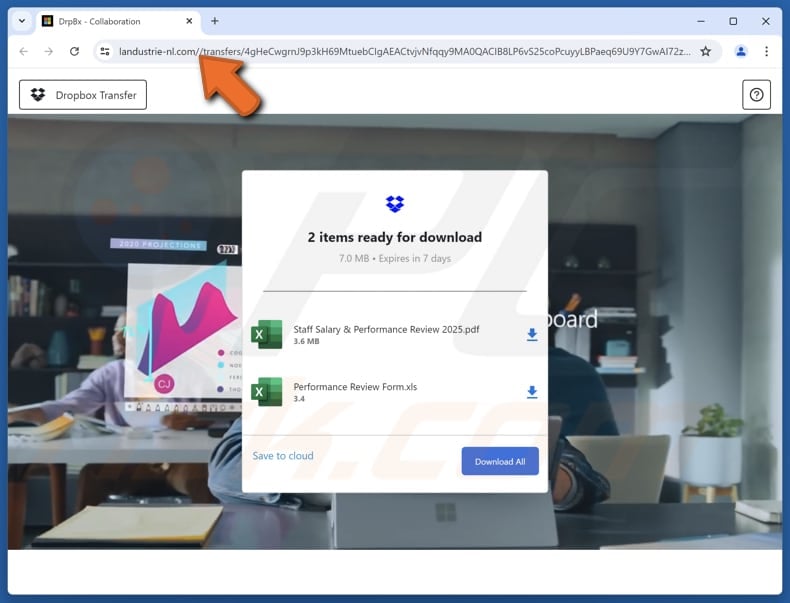Click the Dropbox logo in the card
790x603 pixels.
[x=395, y=204]
